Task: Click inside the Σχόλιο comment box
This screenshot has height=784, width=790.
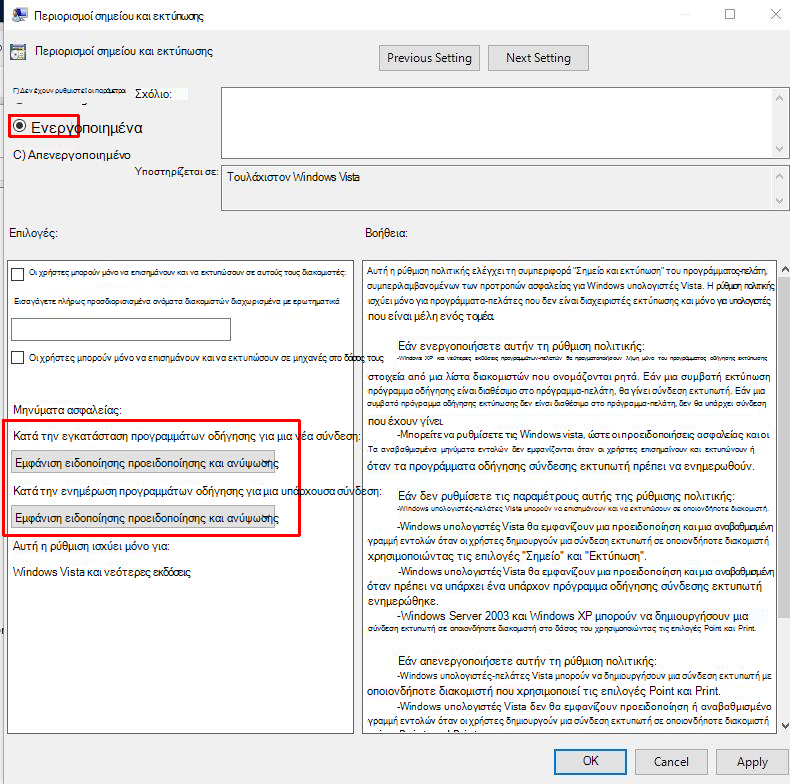Action: click(497, 123)
